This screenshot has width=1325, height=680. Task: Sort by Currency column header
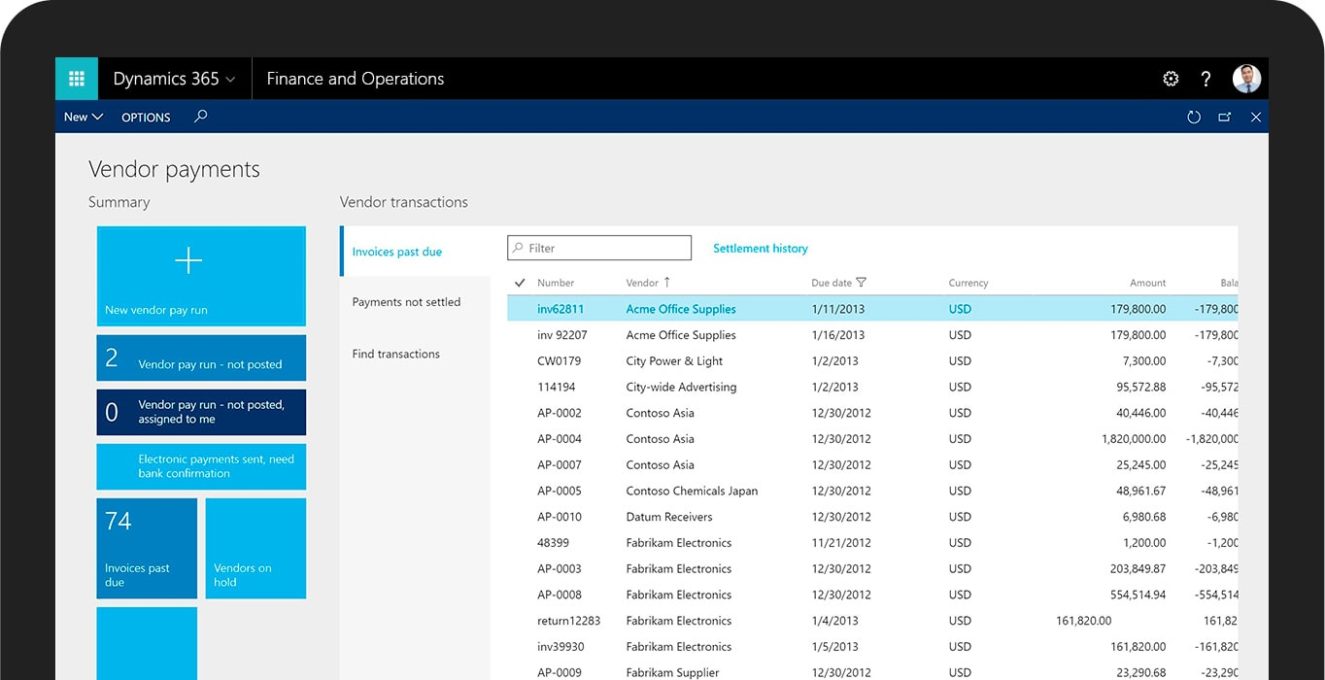pyautogui.click(x=968, y=283)
